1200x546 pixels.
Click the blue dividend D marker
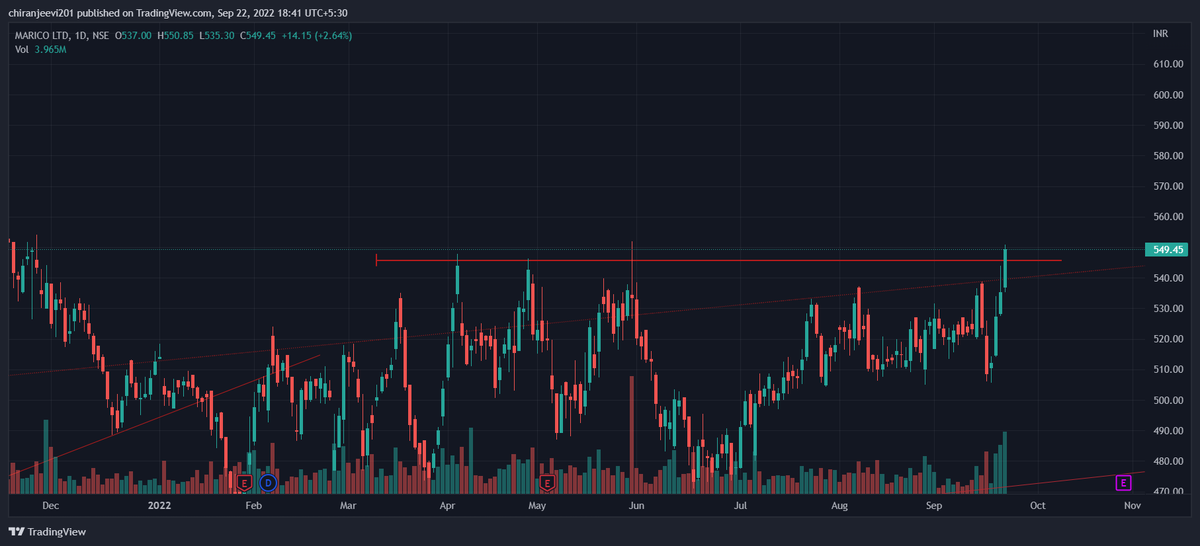268,483
